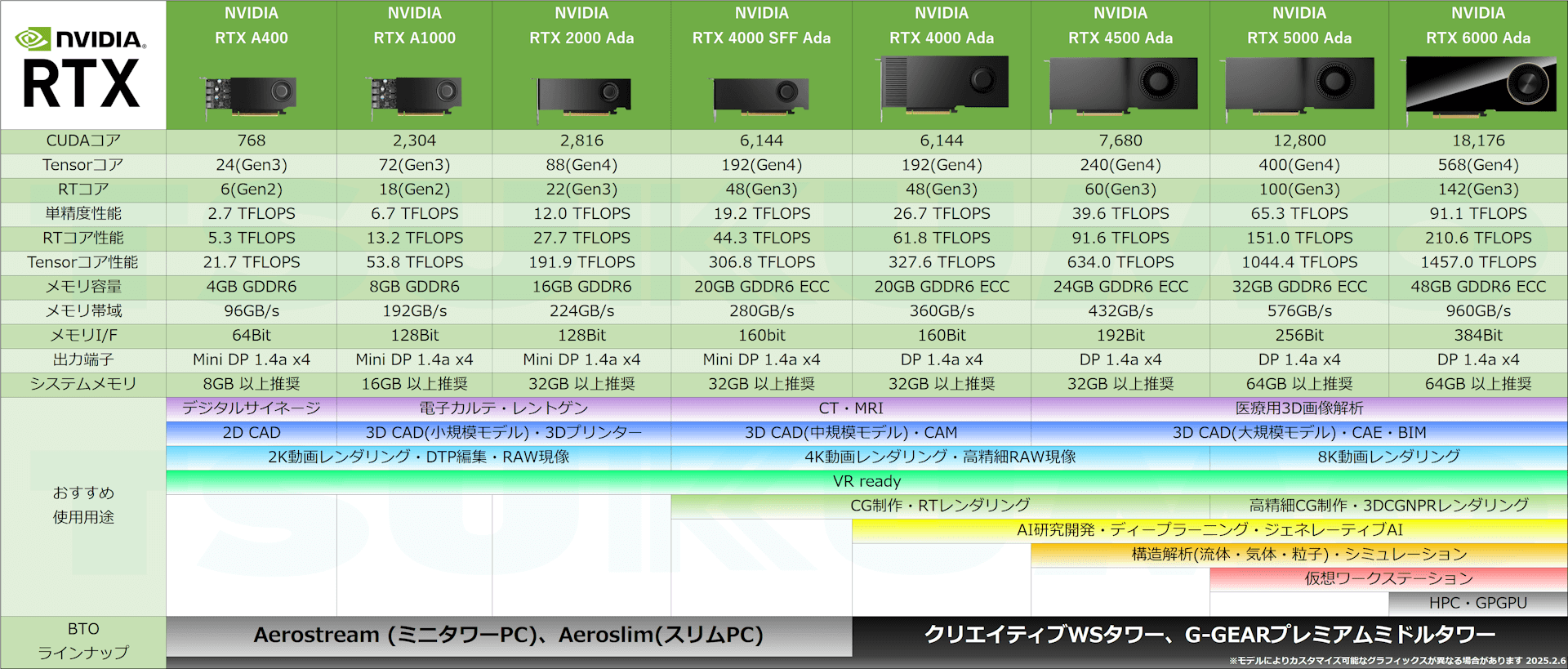Click the 12,800 CUDA core value
The height and width of the screenshot is (669, 1568).
(1299, 140)
